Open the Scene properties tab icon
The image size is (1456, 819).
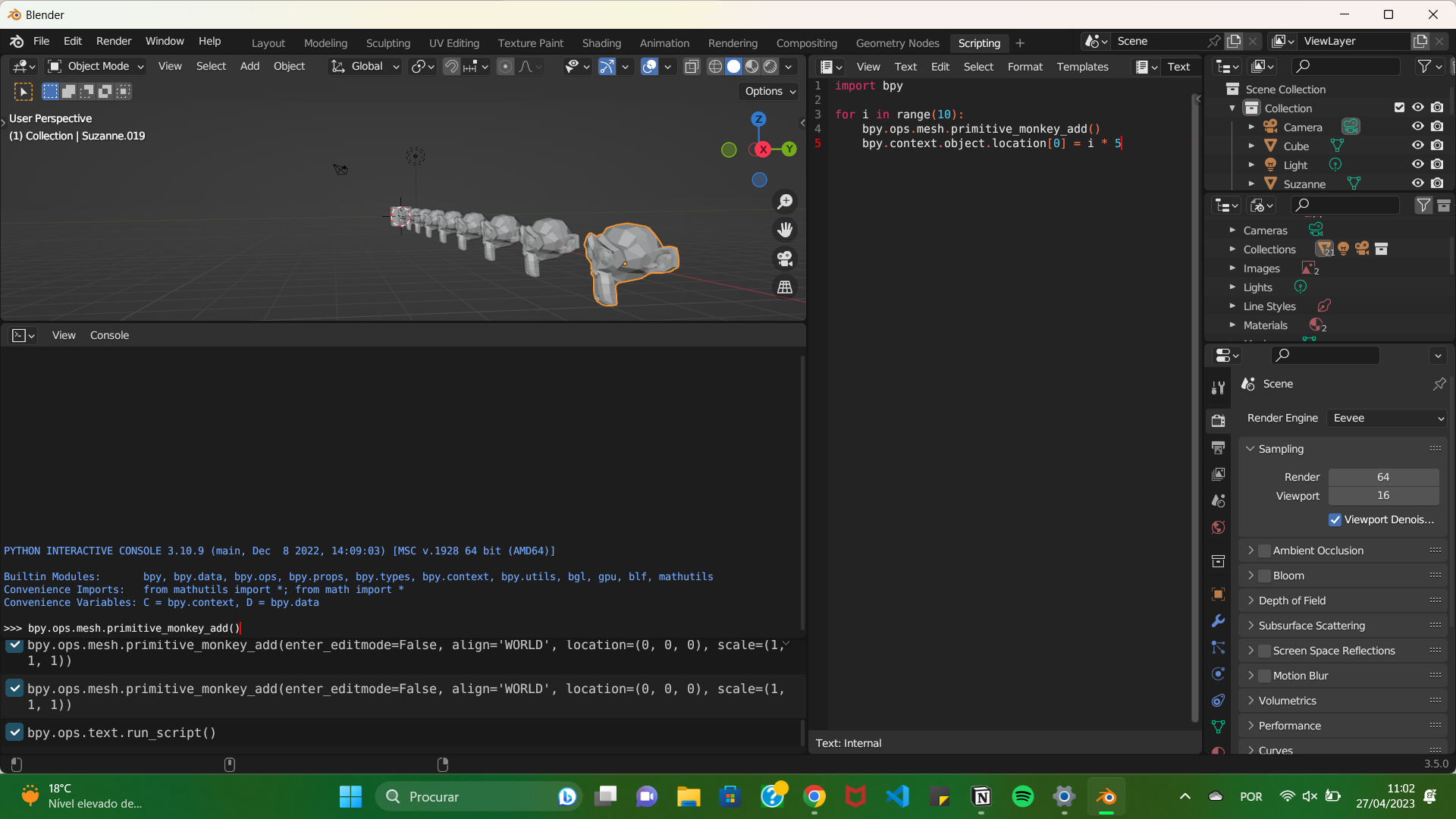tap(1218, 501)
